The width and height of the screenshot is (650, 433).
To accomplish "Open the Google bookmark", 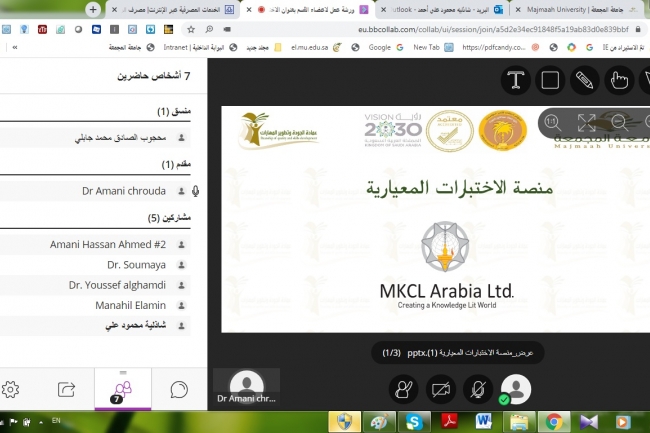I will point(386,47).
